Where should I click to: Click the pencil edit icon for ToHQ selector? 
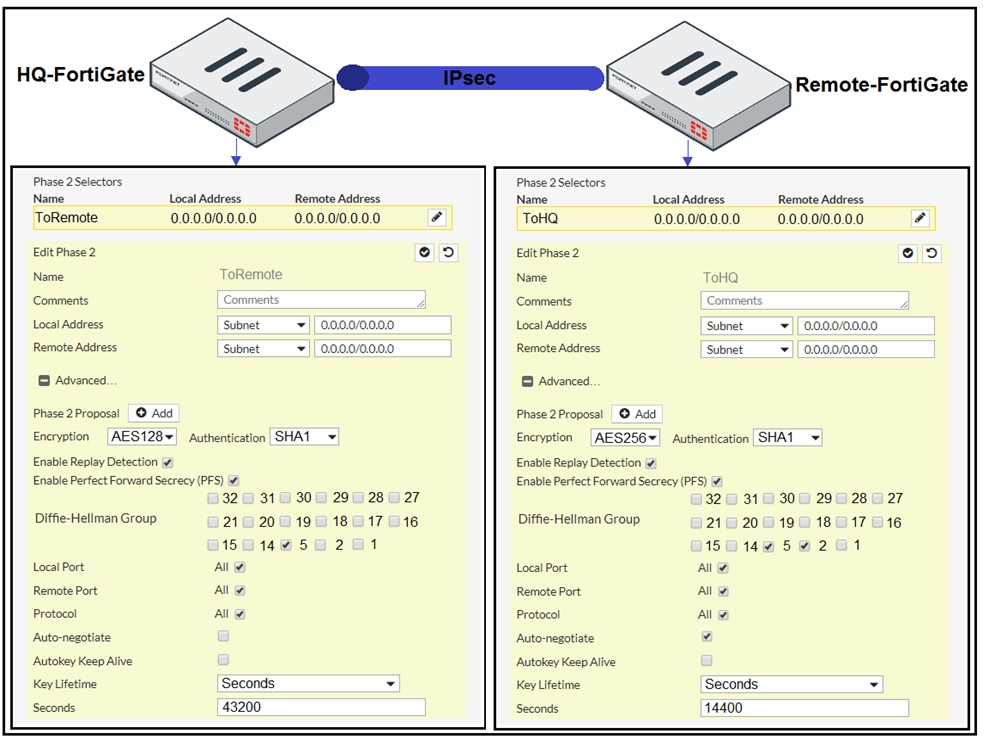pyautogui.click(x=920, y=218)
